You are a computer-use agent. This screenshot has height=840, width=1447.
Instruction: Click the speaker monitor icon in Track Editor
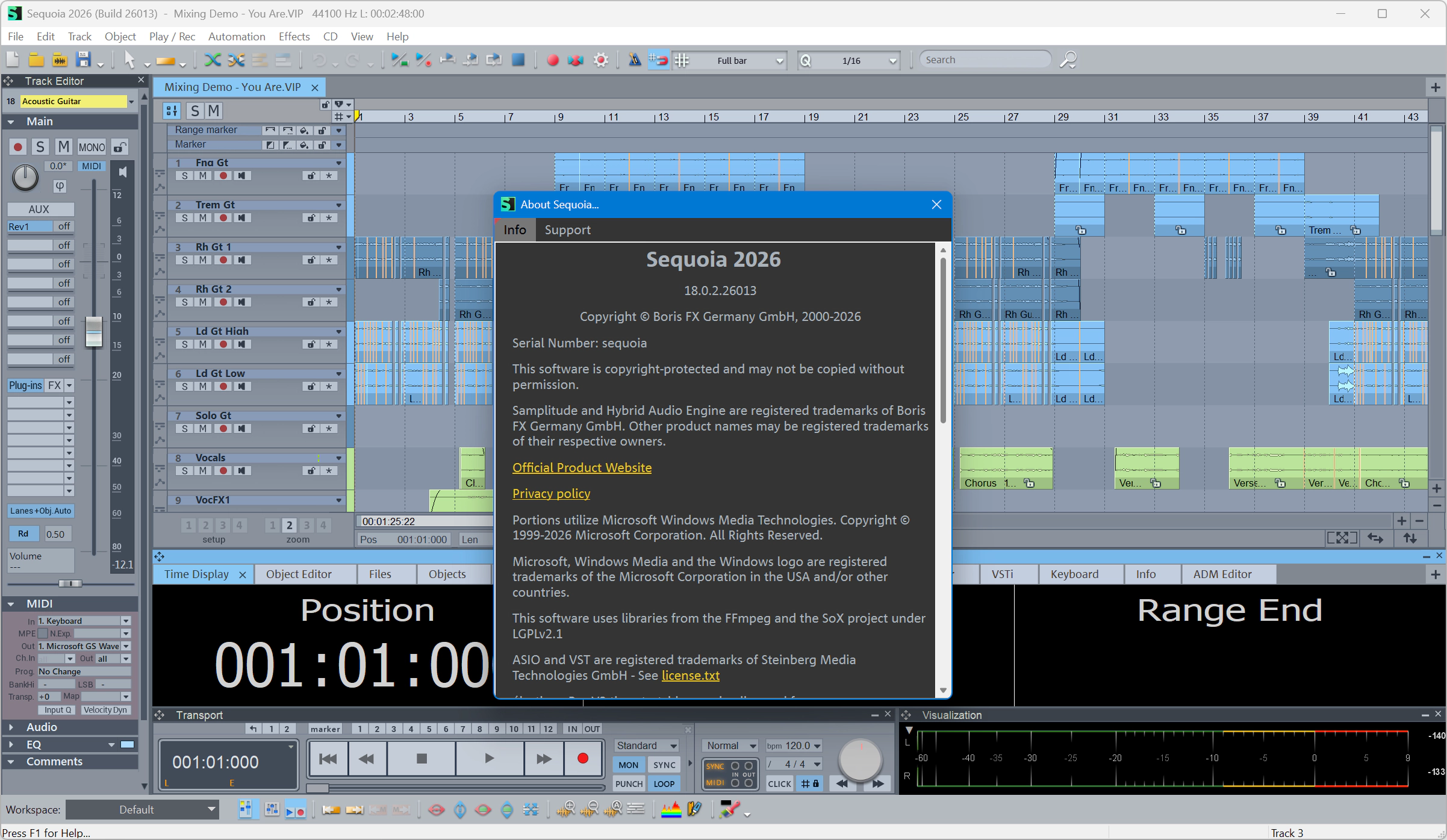(122, 172)
